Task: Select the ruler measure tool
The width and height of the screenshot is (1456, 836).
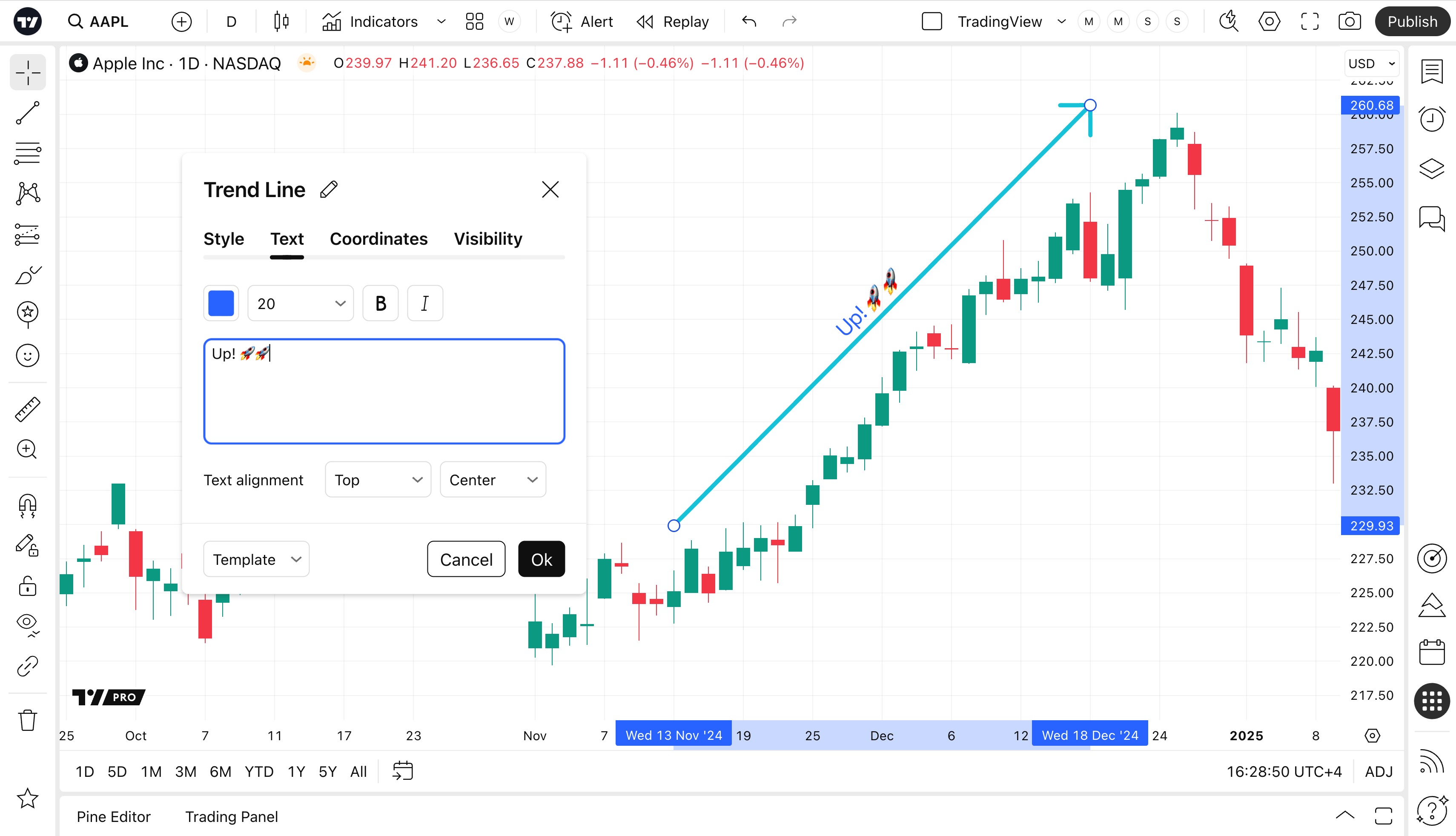Action: coord(28,409)
